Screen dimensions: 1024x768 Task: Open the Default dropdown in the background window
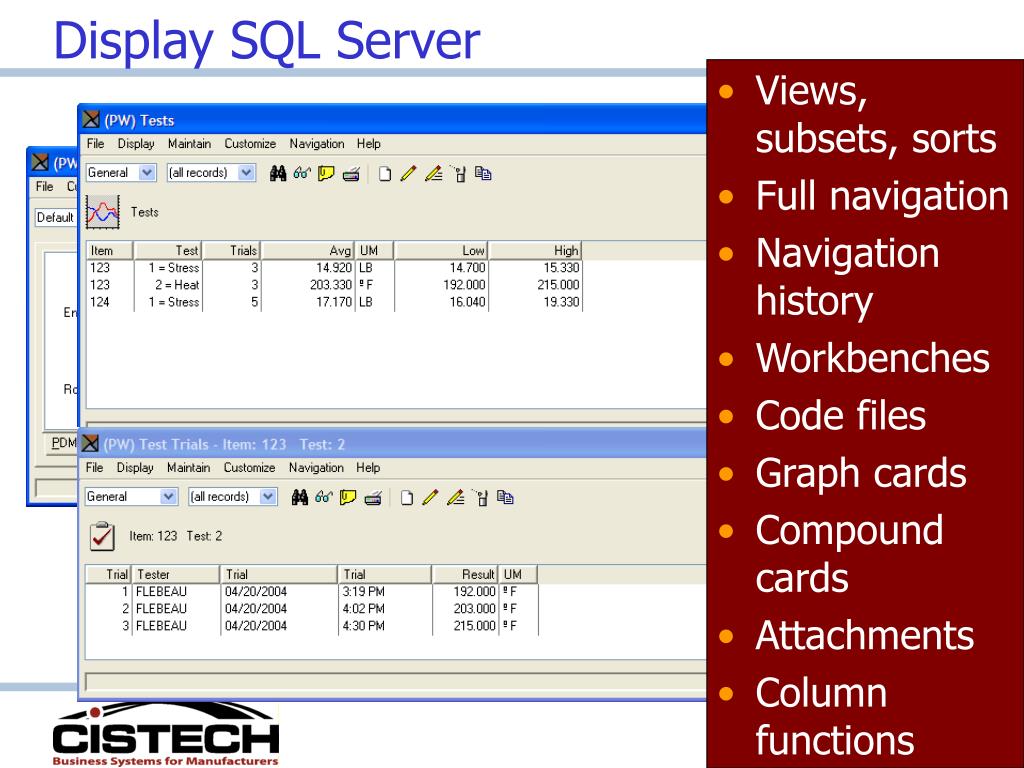[56, 217]
